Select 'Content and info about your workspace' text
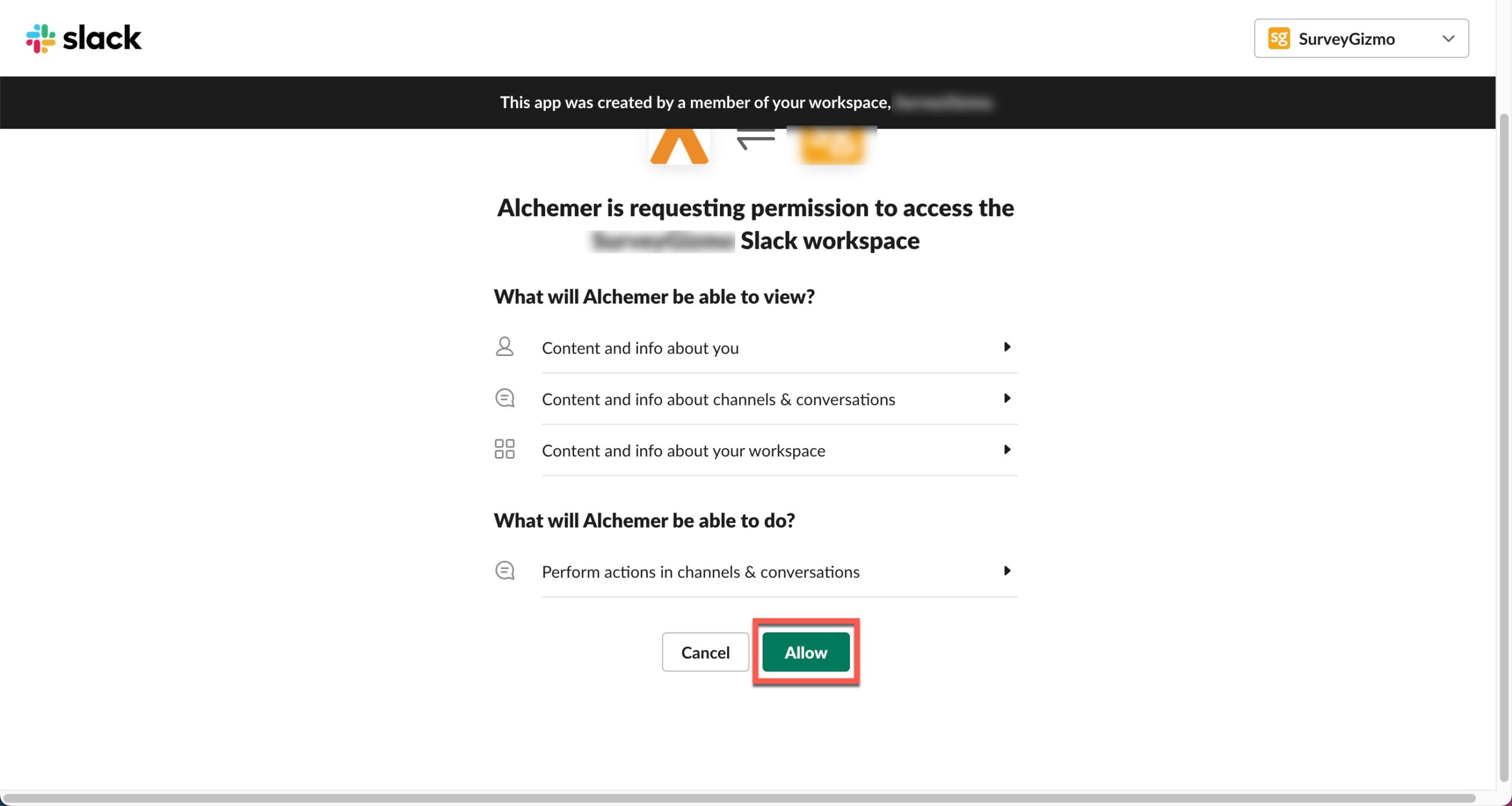Image resolution: width=1512 pixels, height=806 pixels. [x=683, y=451]
